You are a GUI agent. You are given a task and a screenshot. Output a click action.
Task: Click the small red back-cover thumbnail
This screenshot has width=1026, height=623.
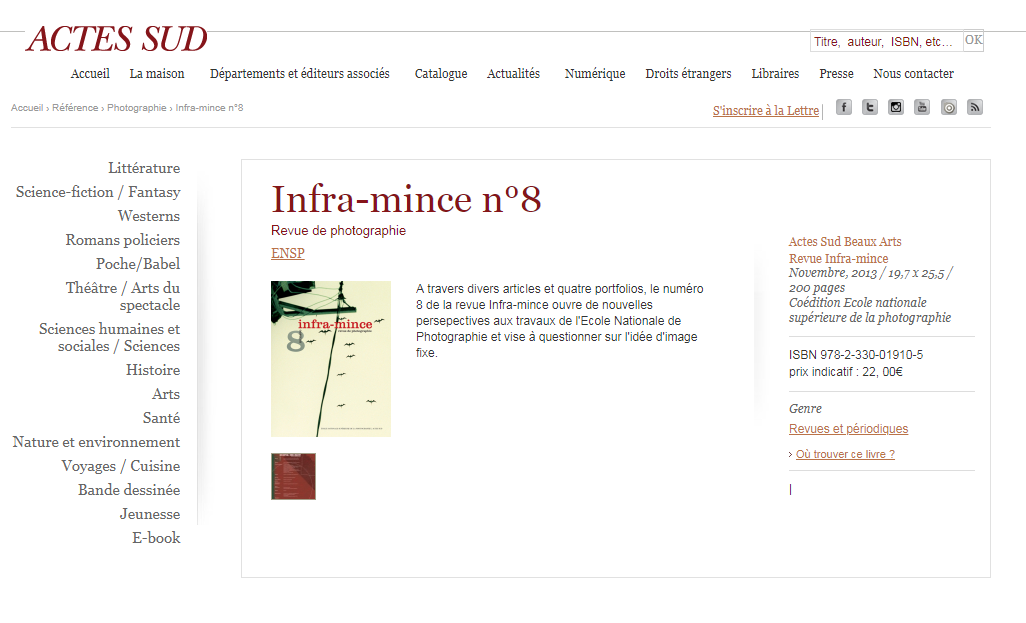tap(294, 476)
